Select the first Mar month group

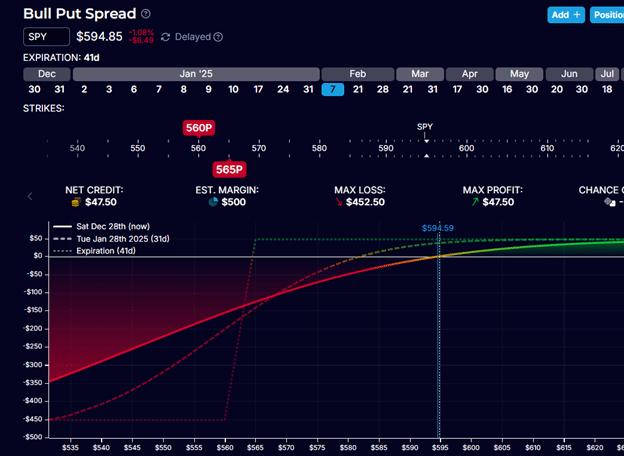tap(420, 74)
